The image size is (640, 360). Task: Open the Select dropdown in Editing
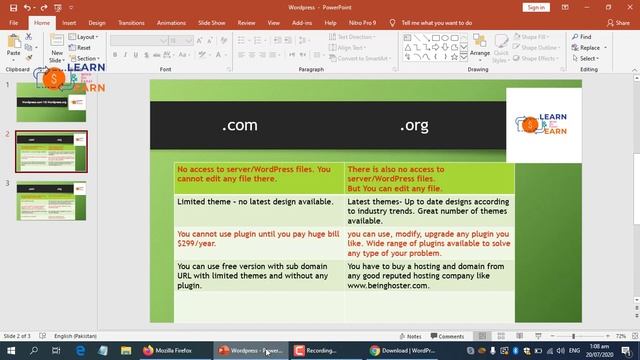[x=586, y=58]
